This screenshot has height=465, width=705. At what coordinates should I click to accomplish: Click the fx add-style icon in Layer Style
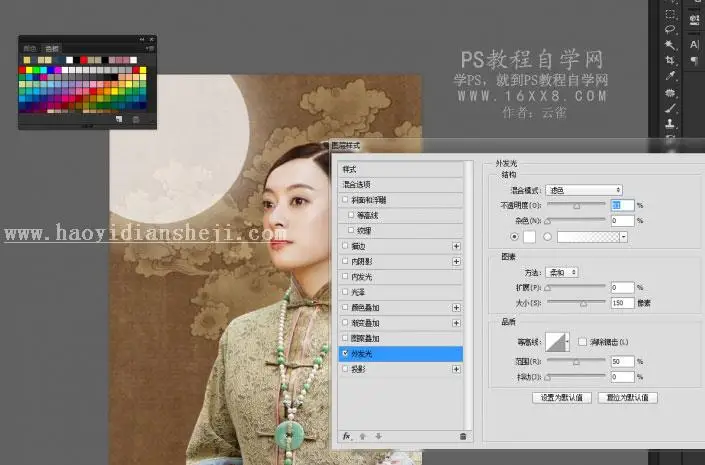(x=346, y=436)
